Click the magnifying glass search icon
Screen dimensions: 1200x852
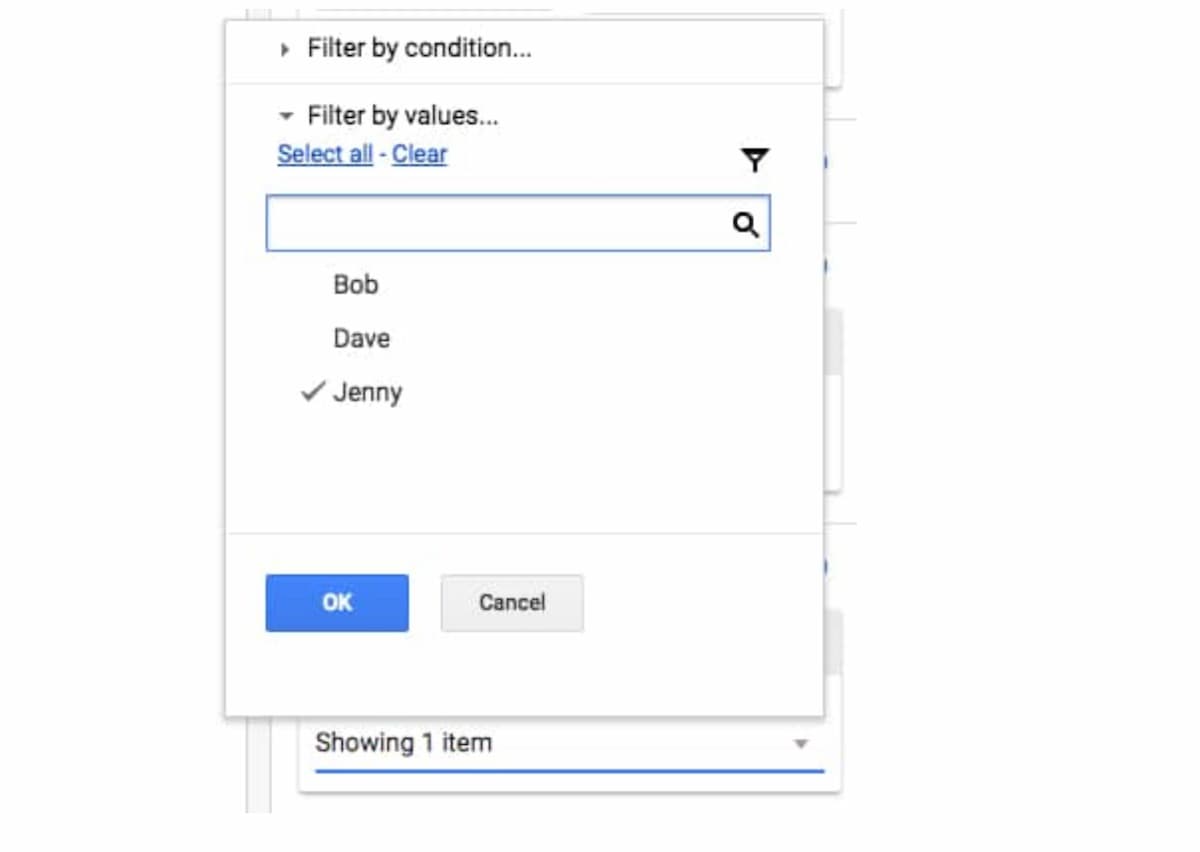pyautogui.click(x=745, y=224)
